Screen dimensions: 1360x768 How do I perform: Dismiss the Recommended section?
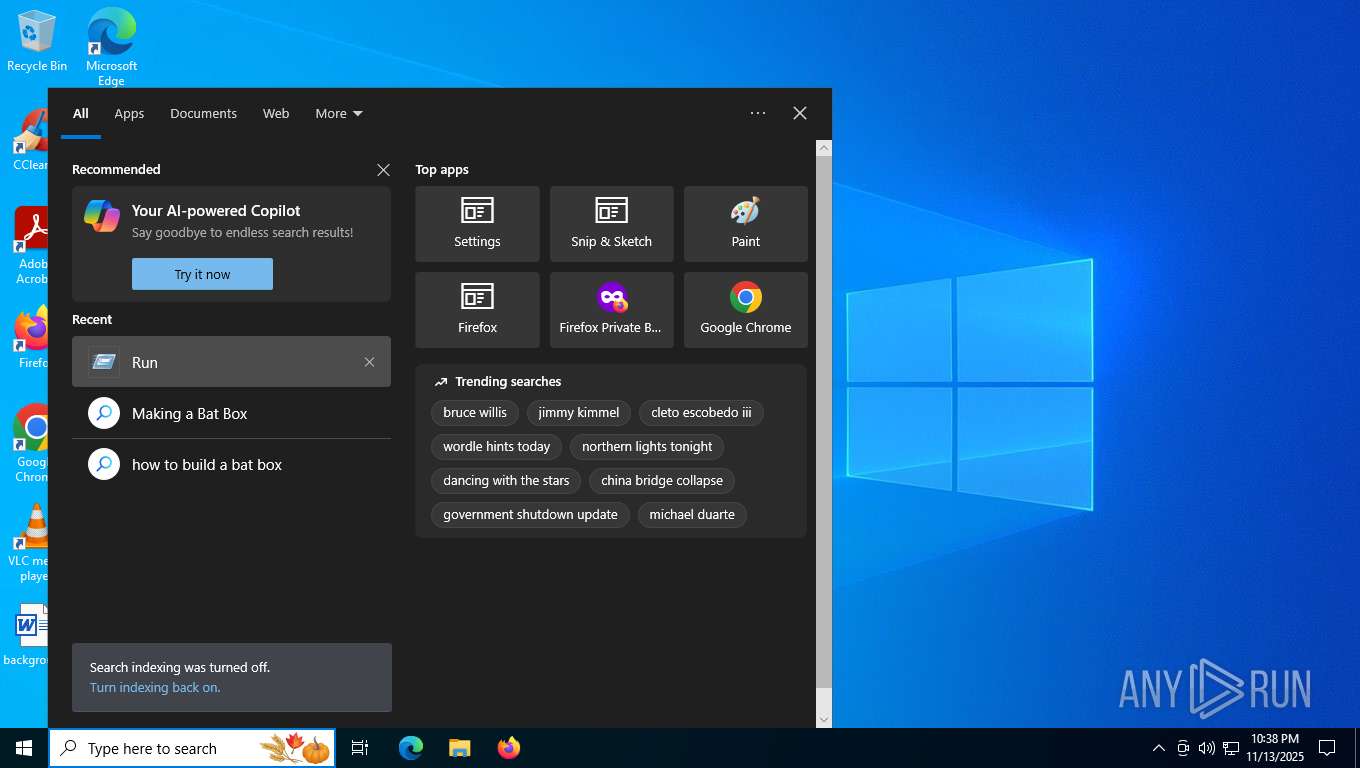point(383,170)
